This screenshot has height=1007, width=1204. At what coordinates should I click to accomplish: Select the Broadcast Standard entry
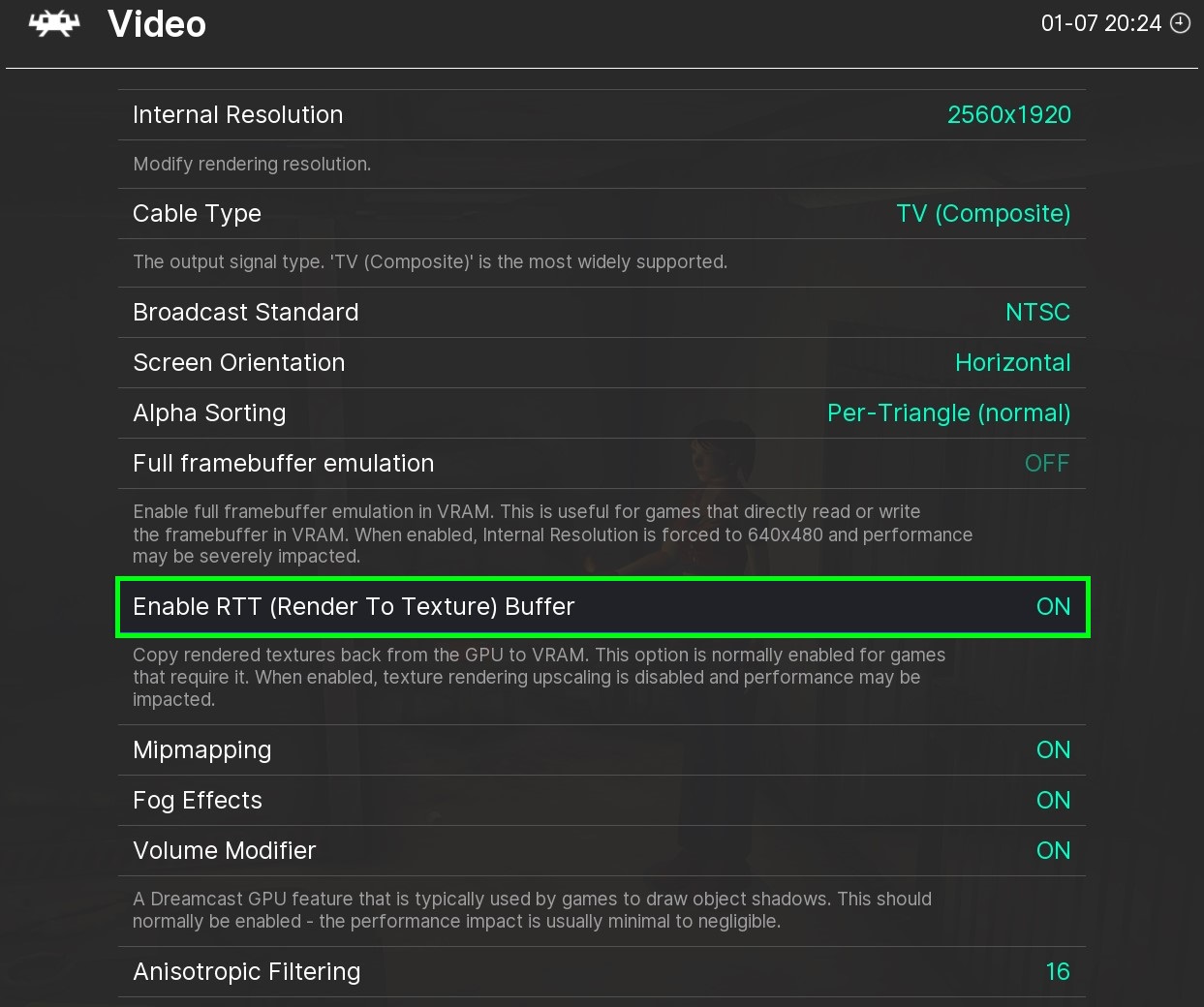point(245,313)
